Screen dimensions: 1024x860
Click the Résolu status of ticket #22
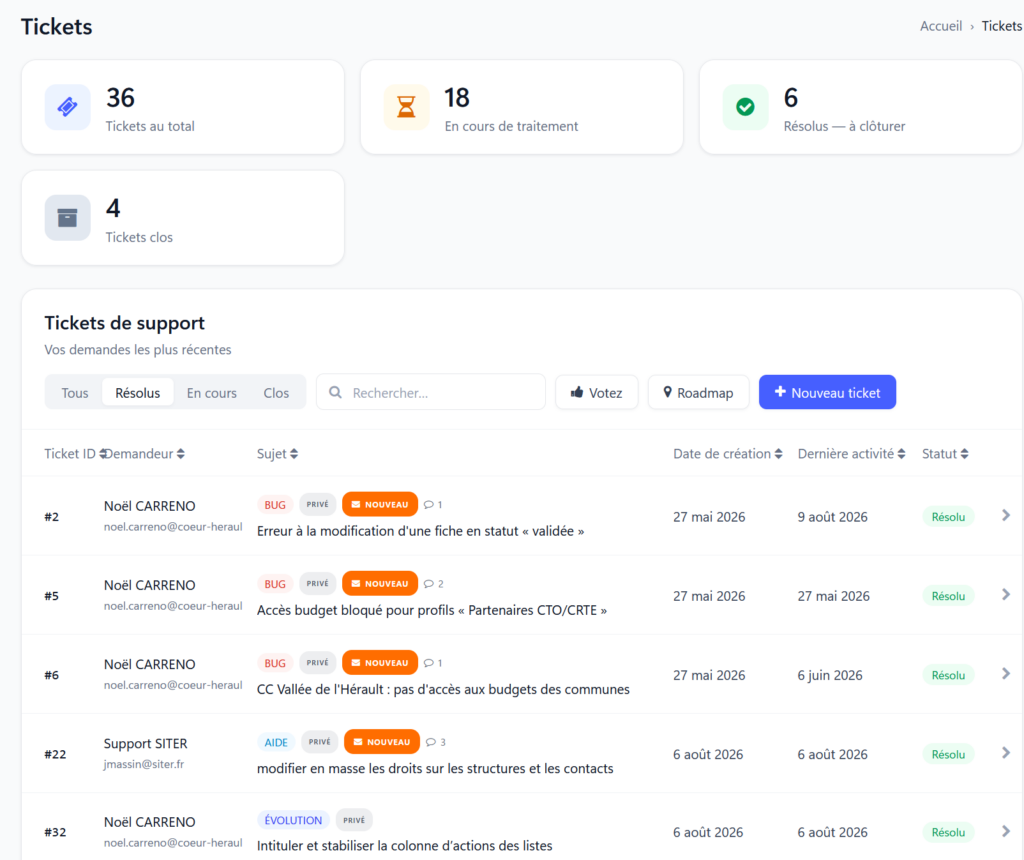948,754
